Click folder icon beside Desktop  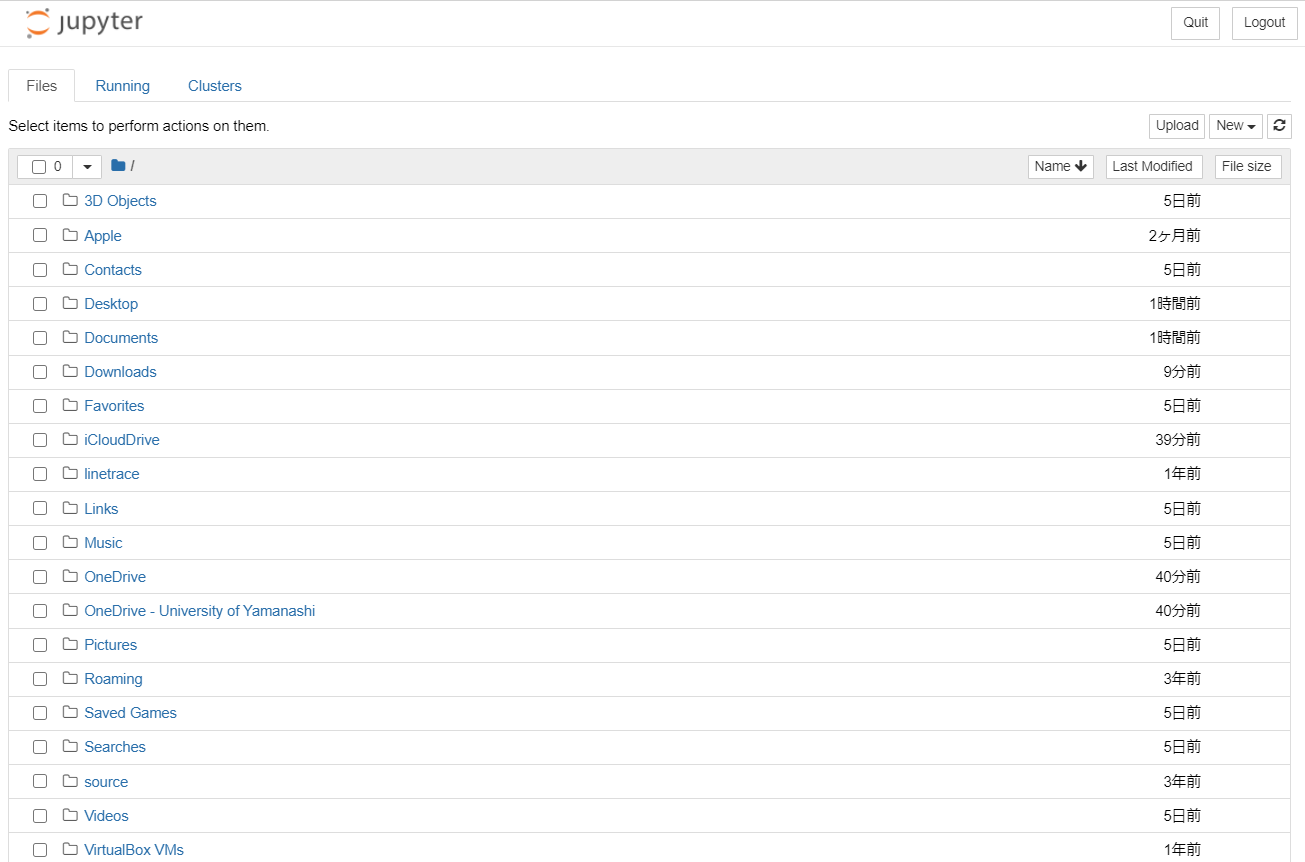[70, 303]
